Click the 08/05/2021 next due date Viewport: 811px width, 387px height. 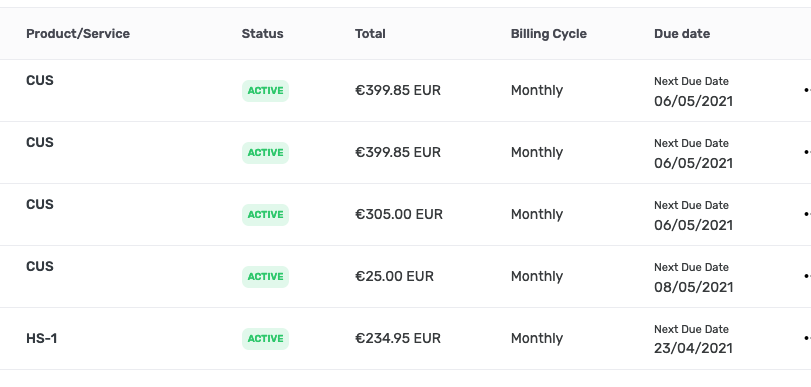click(x=693, y=287)
